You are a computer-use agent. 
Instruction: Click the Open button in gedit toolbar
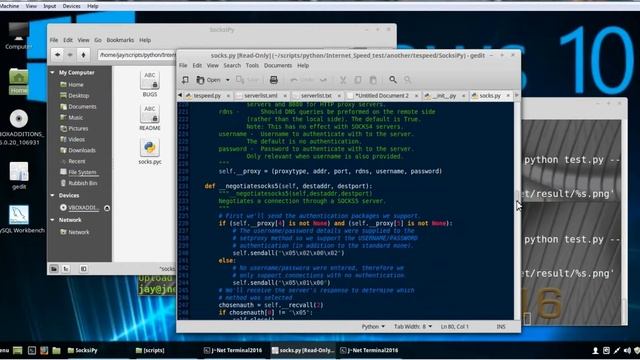click(x=209, y=80)
